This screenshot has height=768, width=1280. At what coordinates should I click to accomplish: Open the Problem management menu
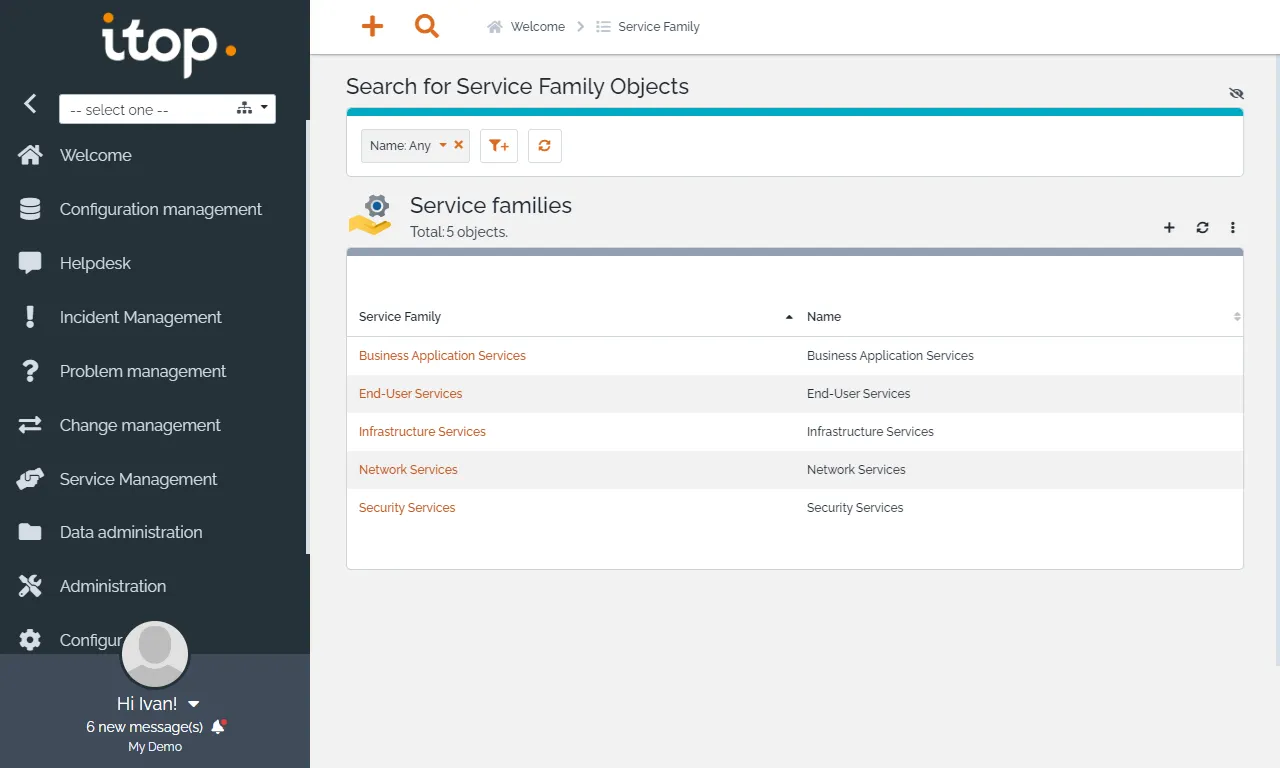(143, 371)
